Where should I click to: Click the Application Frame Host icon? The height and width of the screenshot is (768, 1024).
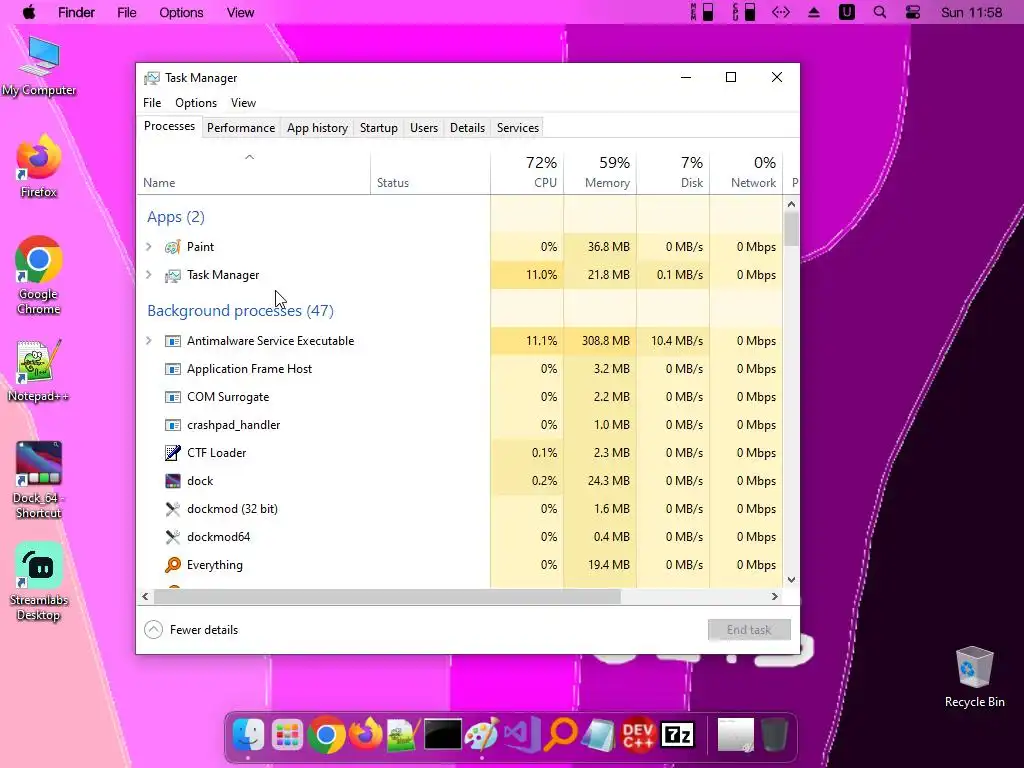tap(172, 369)
